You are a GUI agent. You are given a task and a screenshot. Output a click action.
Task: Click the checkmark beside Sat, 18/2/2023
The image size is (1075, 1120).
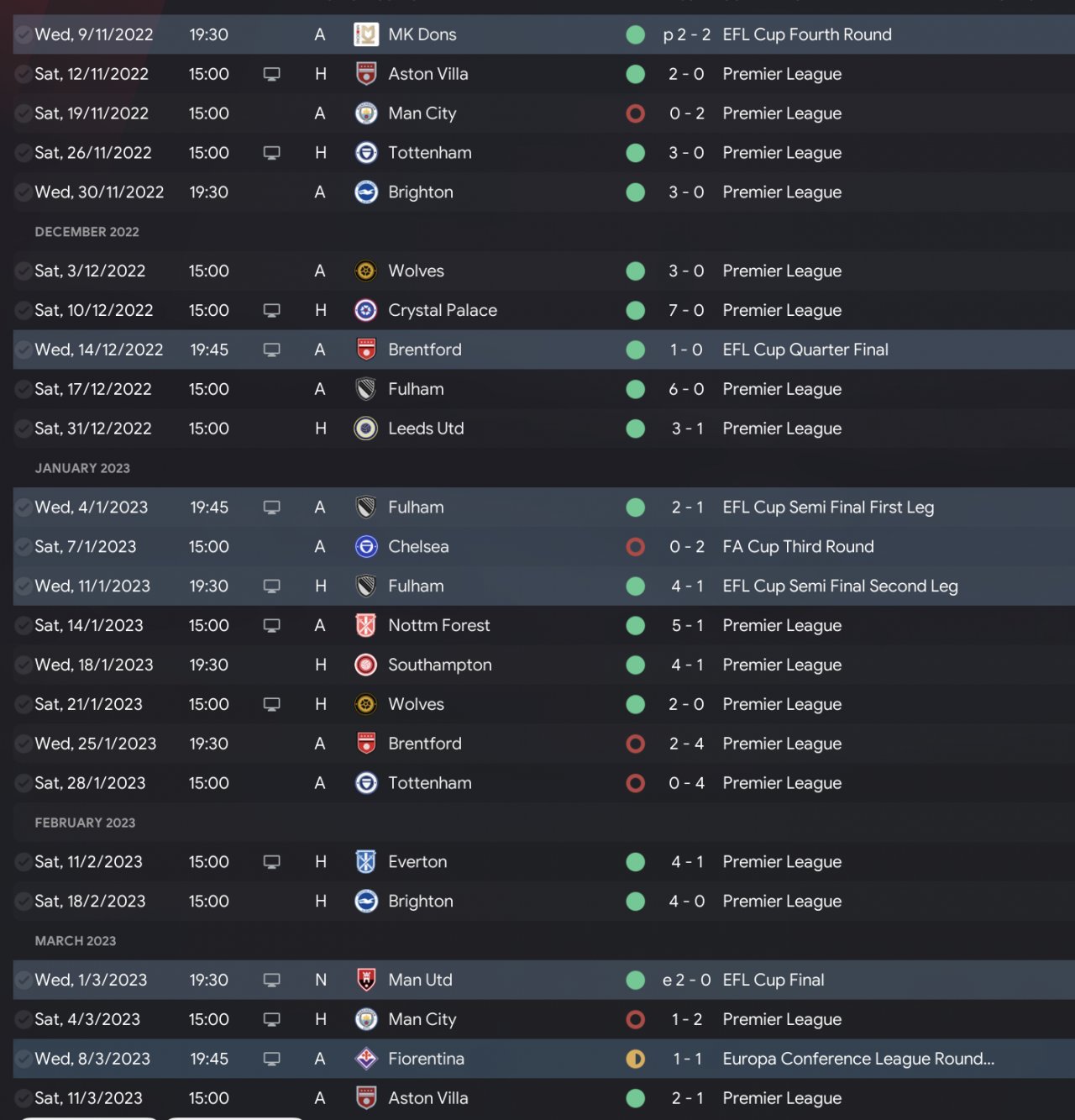pyautogui.click(x=24, y=902)
